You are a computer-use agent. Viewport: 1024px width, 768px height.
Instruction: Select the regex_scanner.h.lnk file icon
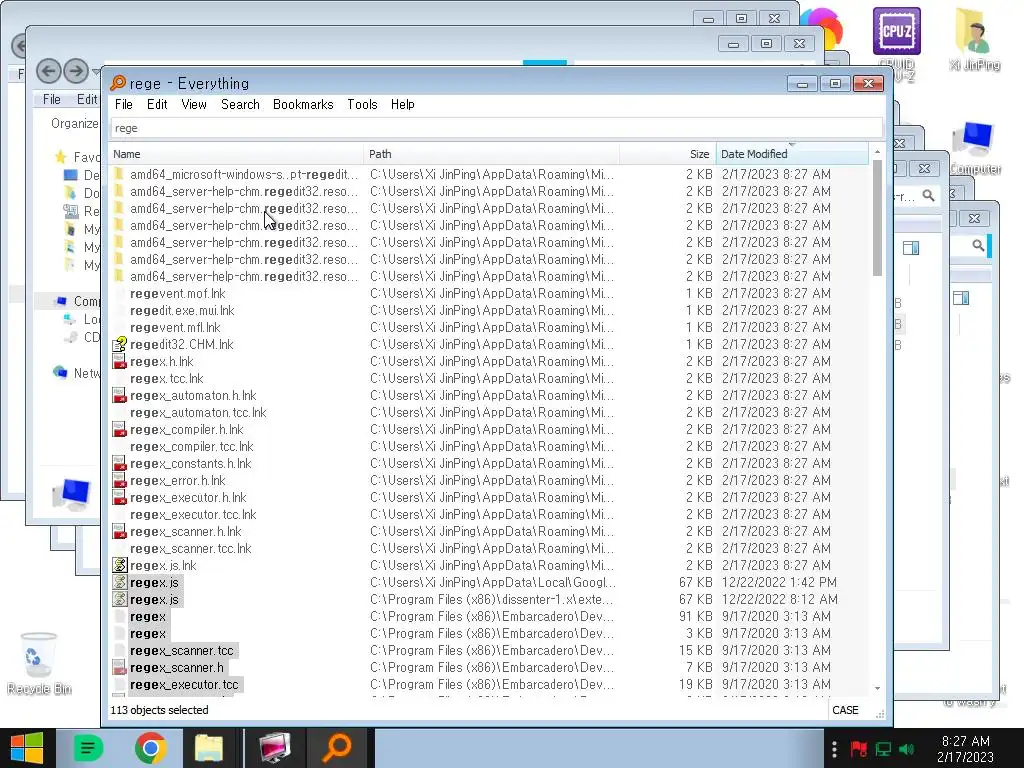click(120, 531)
